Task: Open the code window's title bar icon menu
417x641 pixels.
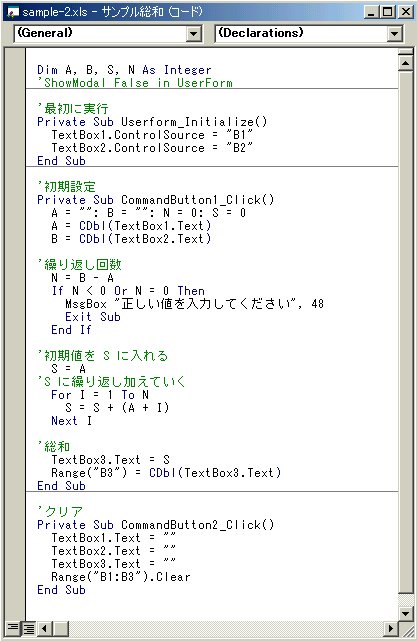Action: click(x=13, y=12)
